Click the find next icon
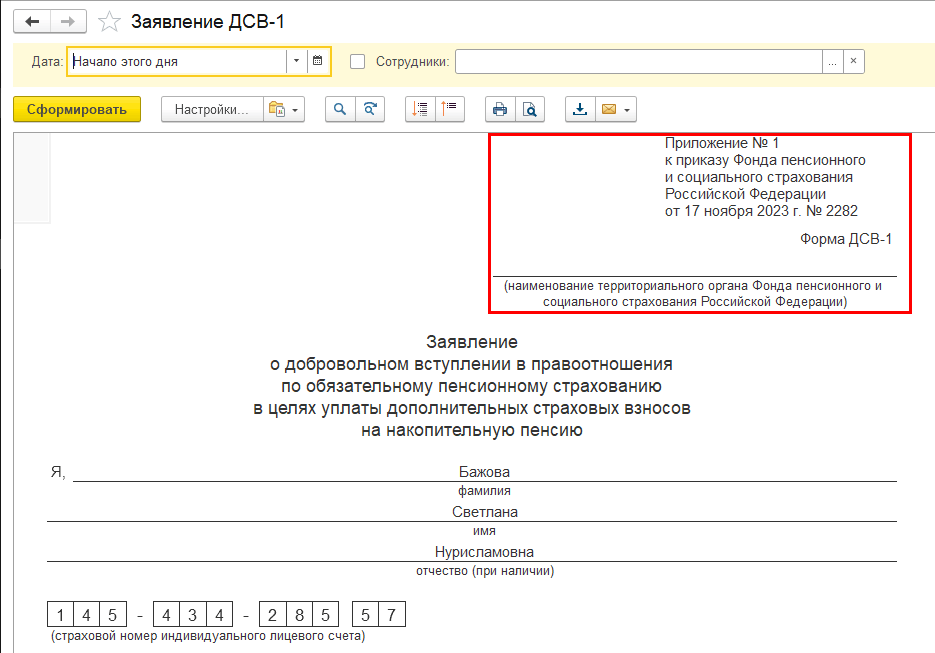 coord(370,110)
